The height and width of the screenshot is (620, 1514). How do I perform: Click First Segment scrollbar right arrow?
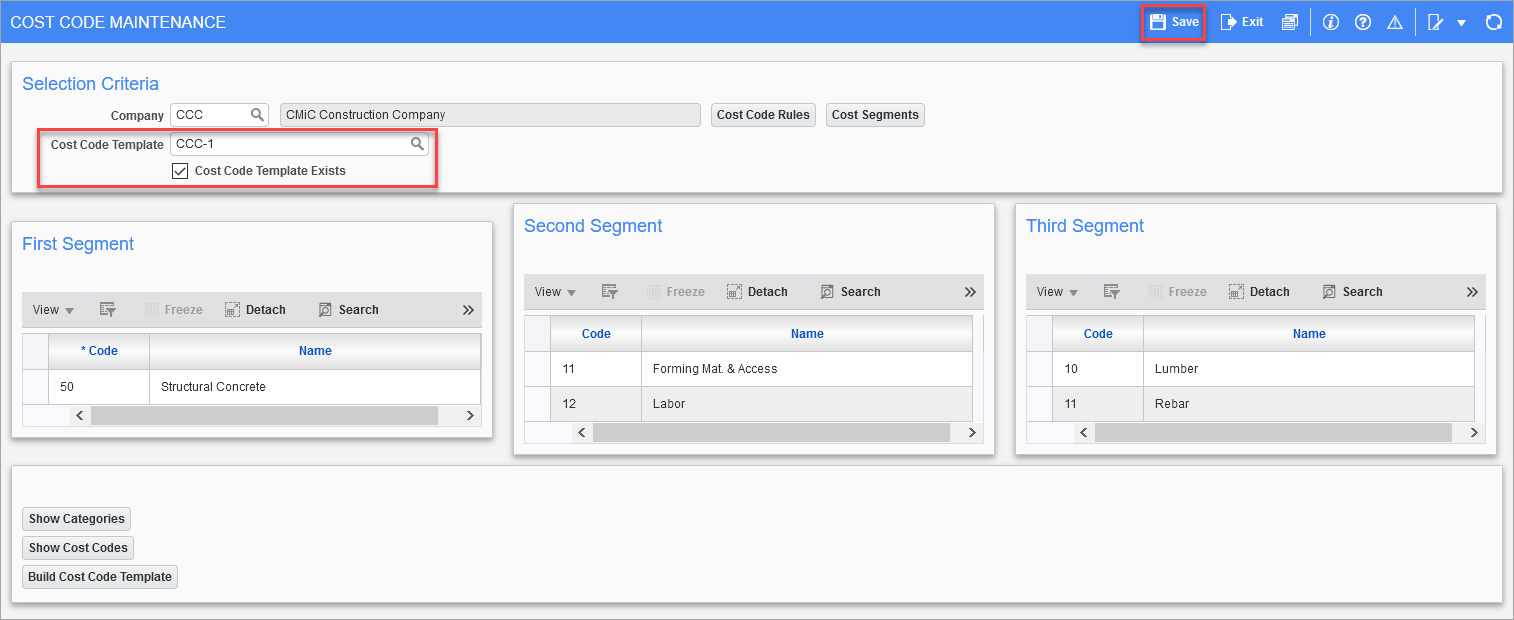pos(469,415)
